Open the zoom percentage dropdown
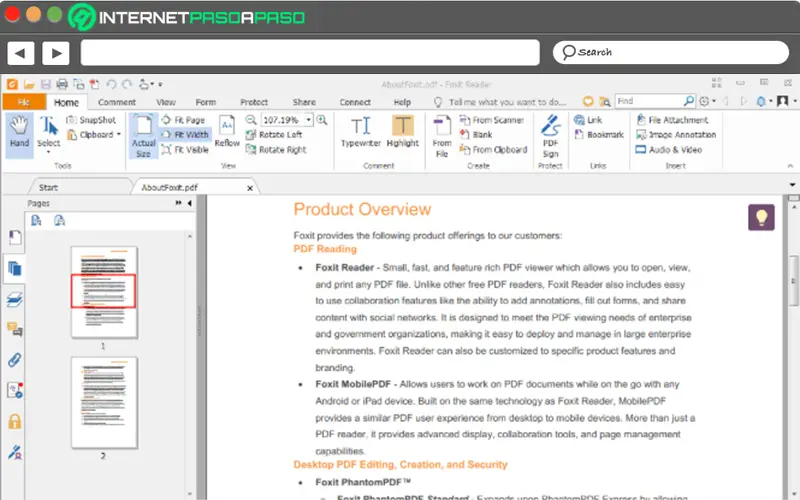Screen dimensions: 800x500 point(309,119)
